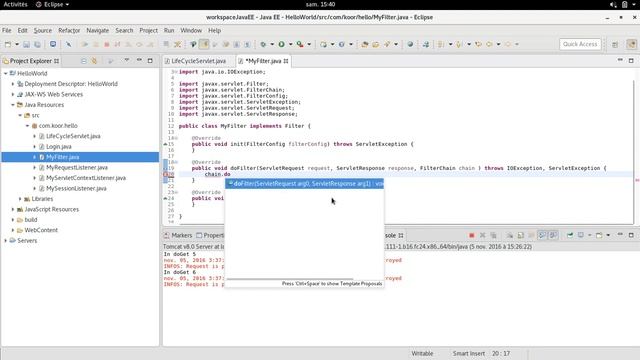Click the Save toolbar icon
The width and height of the screenshot is (640, 360).
[26, 44]
